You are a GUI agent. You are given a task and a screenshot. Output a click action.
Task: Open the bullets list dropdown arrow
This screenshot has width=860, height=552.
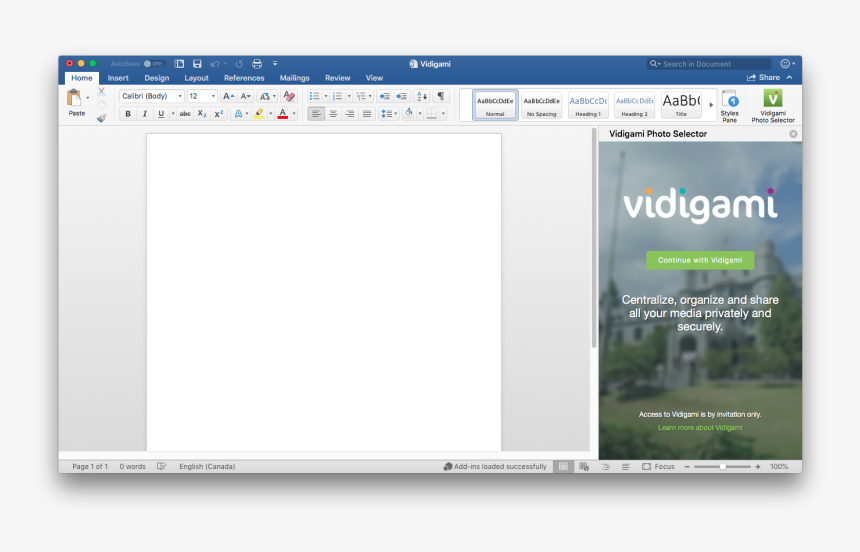point(326,96)
